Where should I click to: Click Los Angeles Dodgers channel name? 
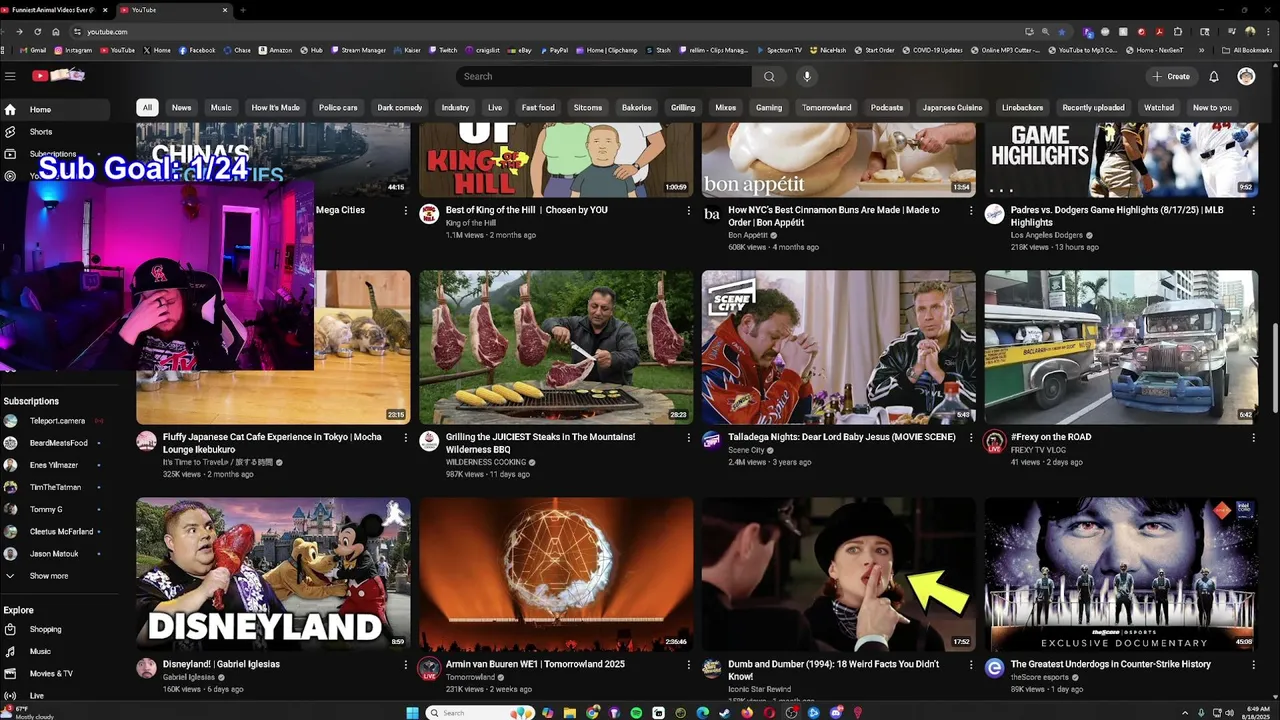pos(1047,235)
